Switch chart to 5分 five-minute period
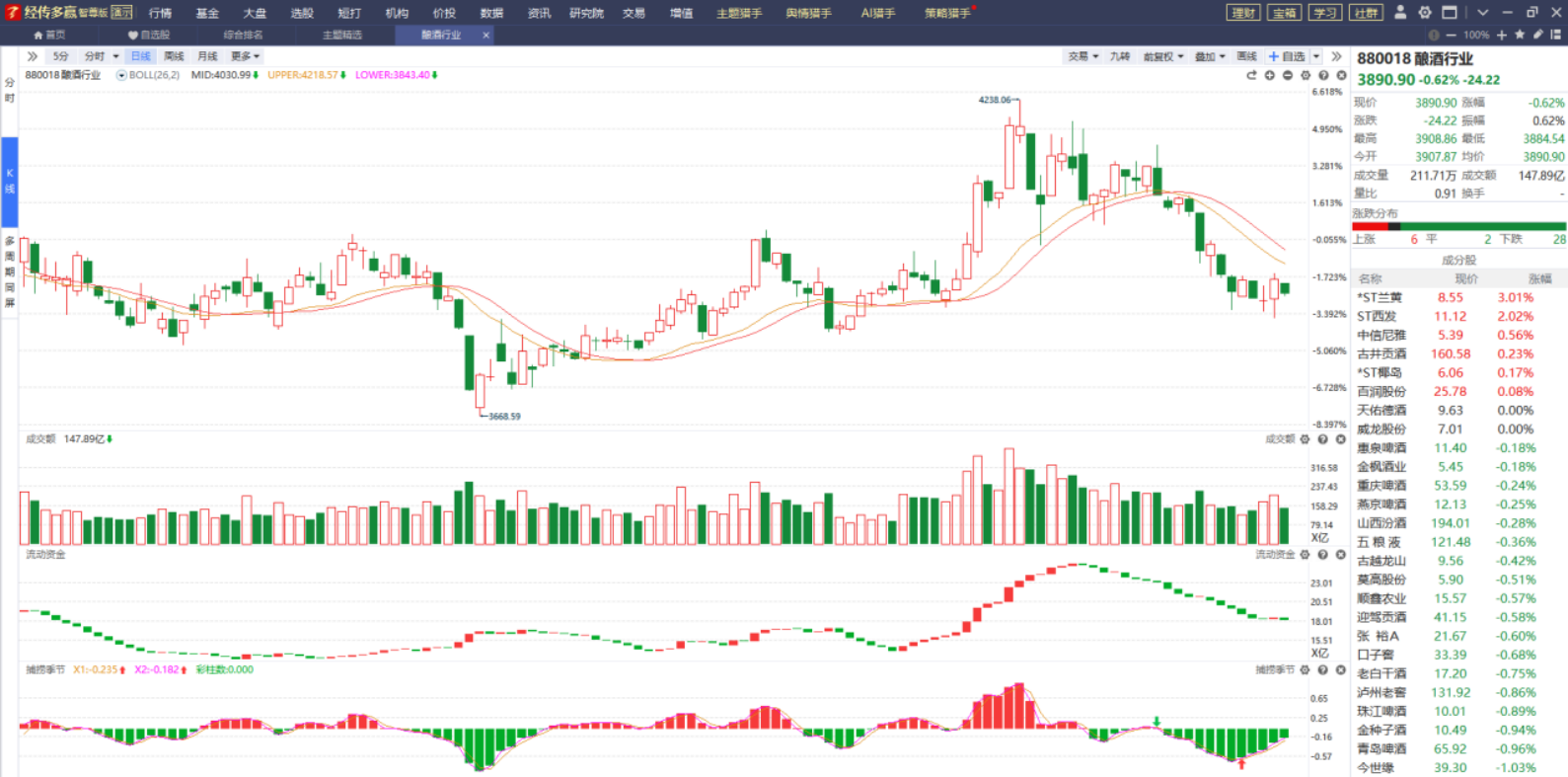The width and height of the screenshot is (1568, 777). (x=61, y=56)
